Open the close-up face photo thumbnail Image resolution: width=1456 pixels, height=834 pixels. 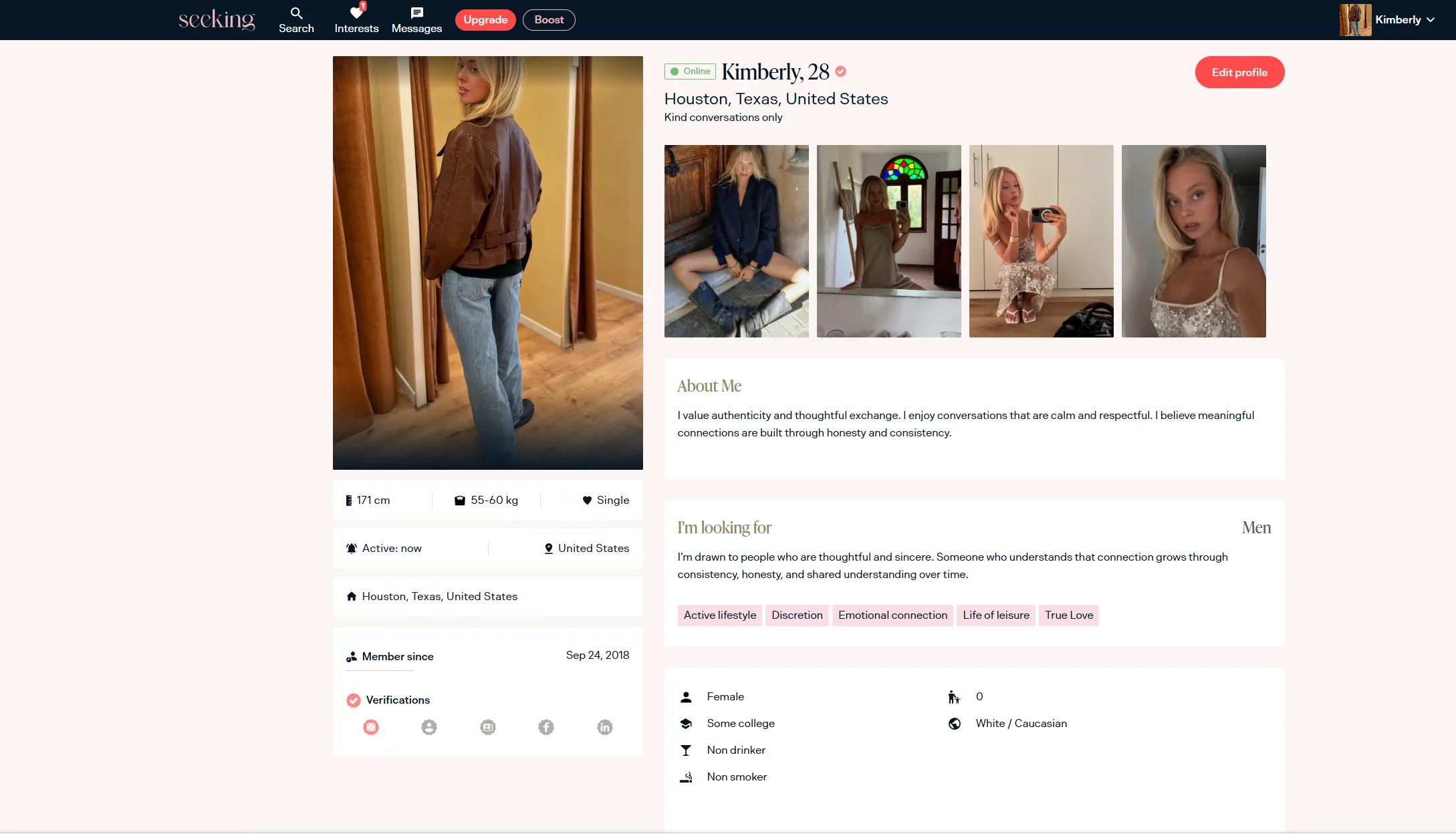pyautogui.click(x=1193, y=241)
